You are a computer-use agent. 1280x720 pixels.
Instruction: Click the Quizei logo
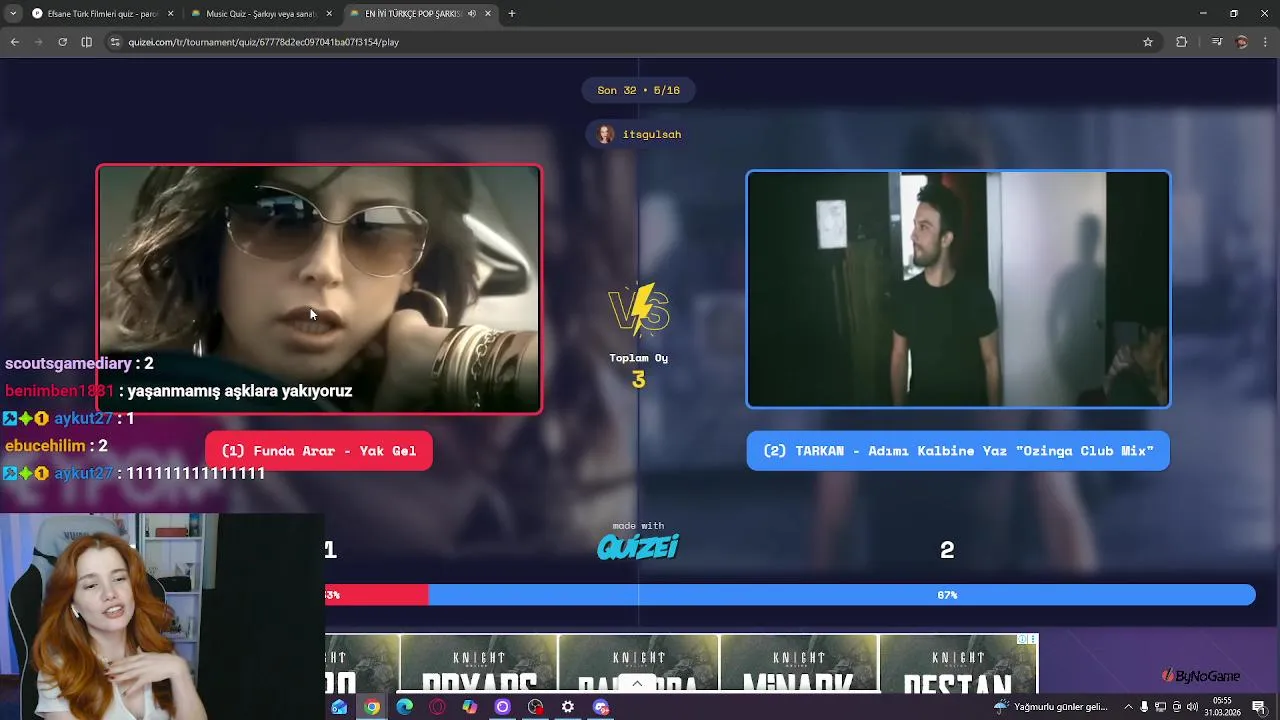(x=638, y=546)
